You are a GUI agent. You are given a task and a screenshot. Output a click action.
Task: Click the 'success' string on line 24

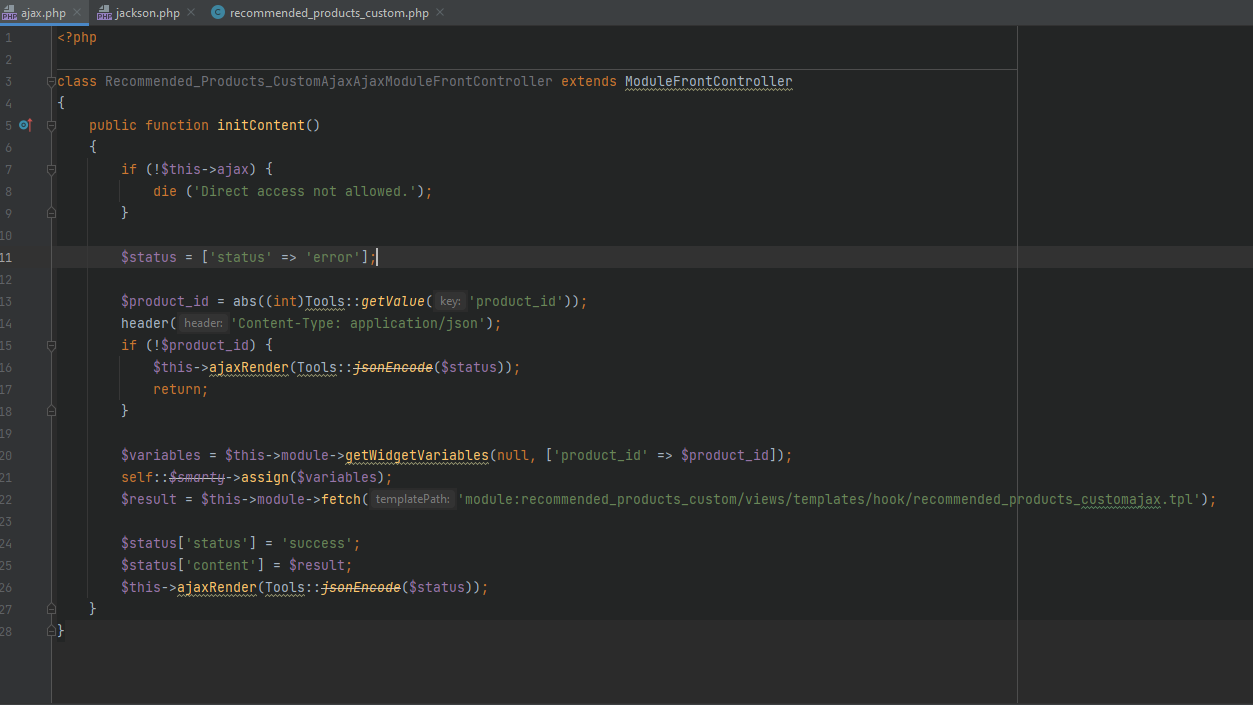click(317, 543)
